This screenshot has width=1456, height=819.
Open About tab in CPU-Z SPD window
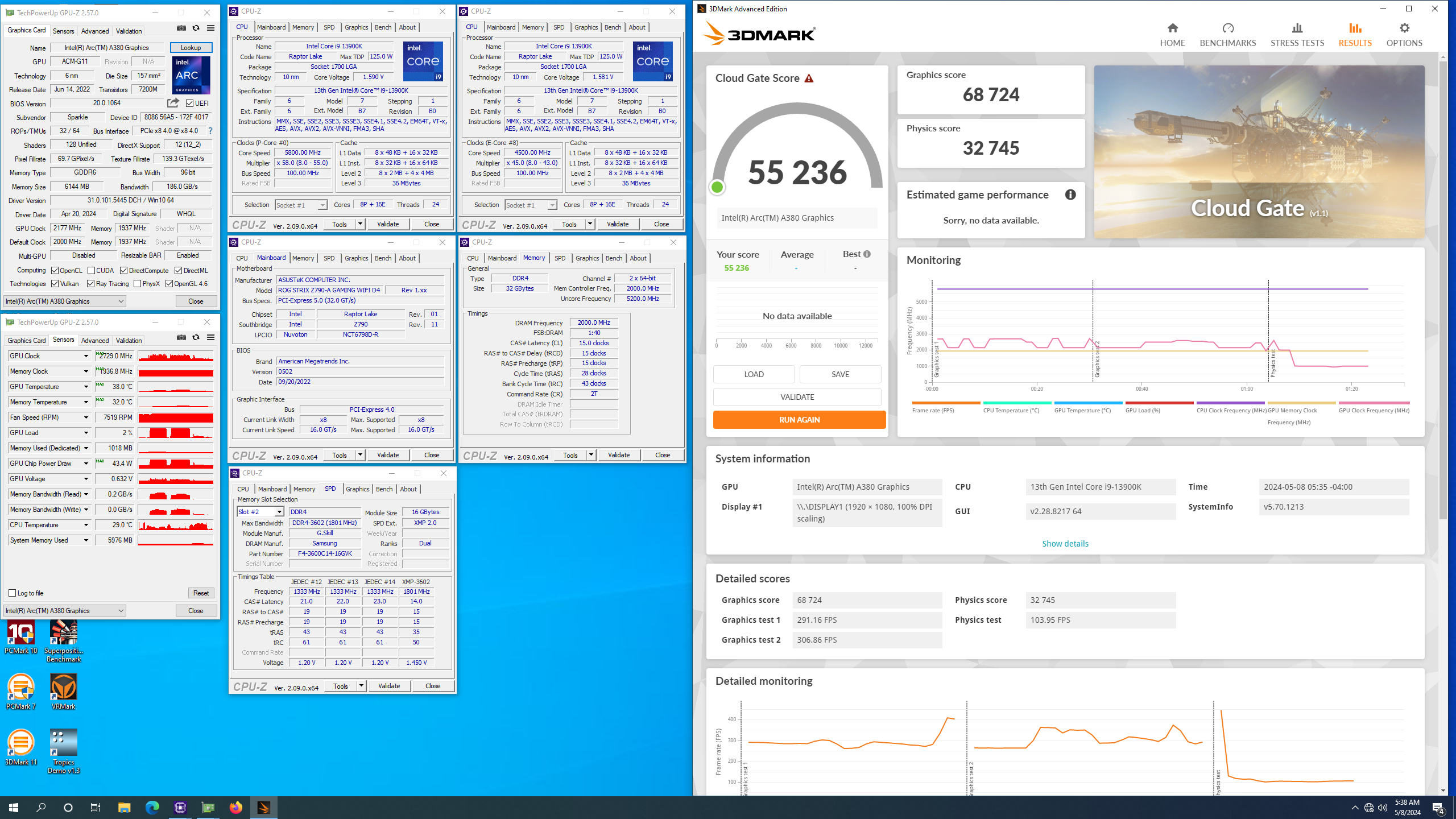408,489
